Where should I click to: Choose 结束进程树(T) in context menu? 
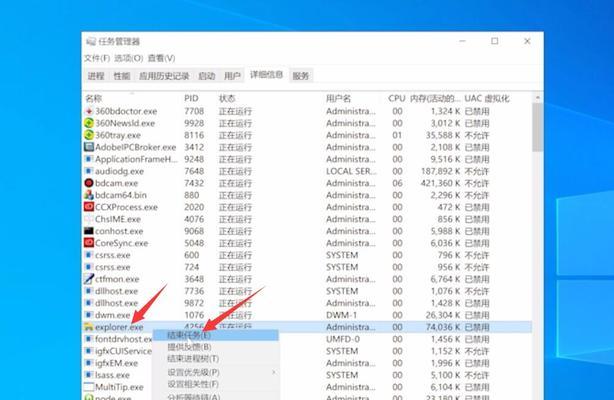216,358
